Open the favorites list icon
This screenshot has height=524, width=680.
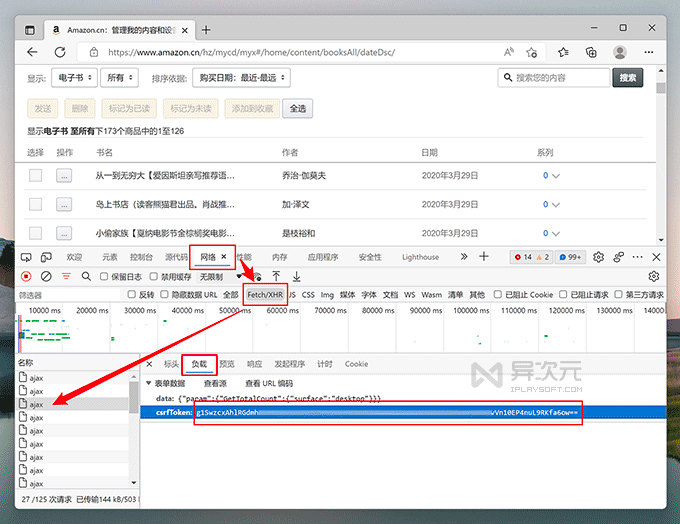(x=563, y=52)
